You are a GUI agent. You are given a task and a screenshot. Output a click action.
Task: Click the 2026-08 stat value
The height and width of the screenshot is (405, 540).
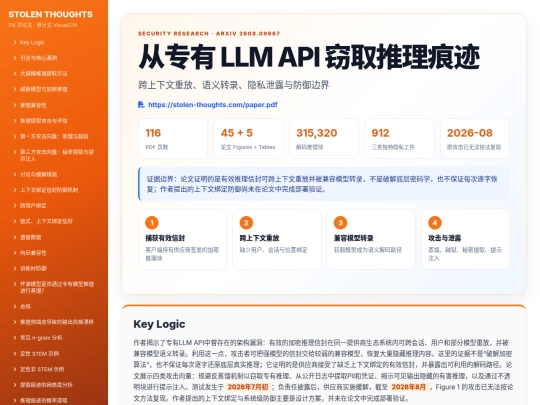point(470,133)
